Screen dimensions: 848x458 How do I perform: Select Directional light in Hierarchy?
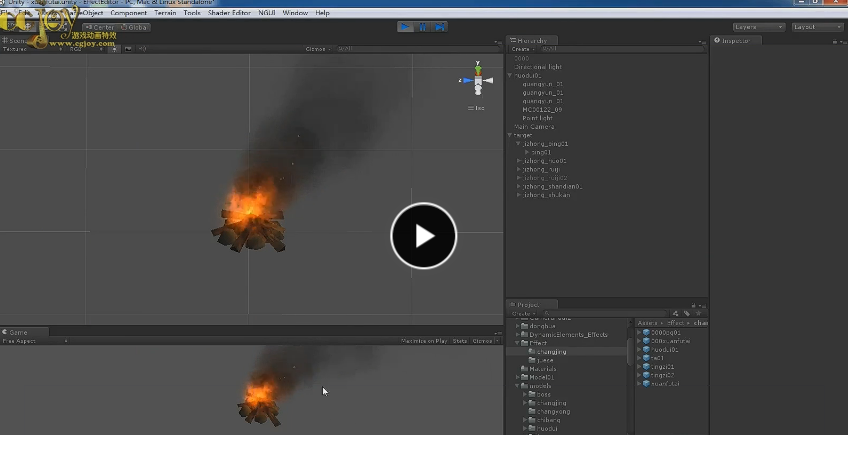click(538, 67)
